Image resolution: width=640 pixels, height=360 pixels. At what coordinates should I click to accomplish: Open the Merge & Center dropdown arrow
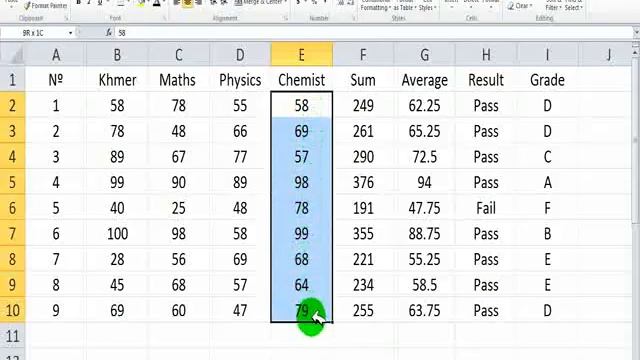click(x=285, y=2)
